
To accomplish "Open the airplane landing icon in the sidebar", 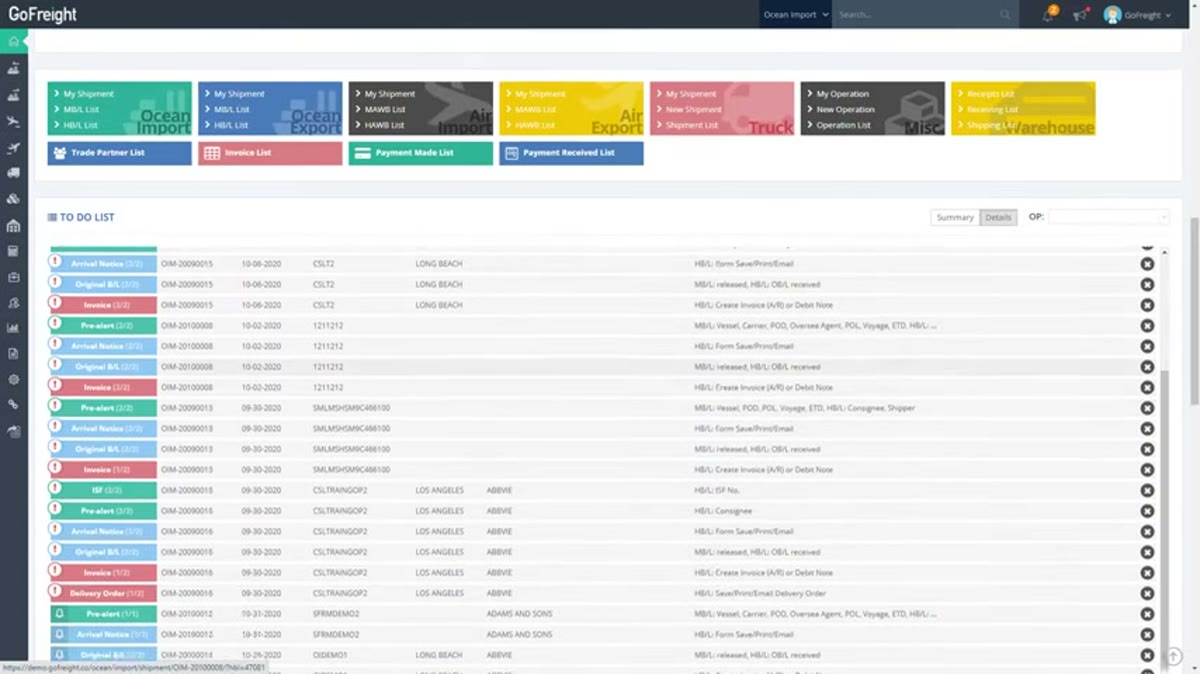I will click(x=13, y=122).
